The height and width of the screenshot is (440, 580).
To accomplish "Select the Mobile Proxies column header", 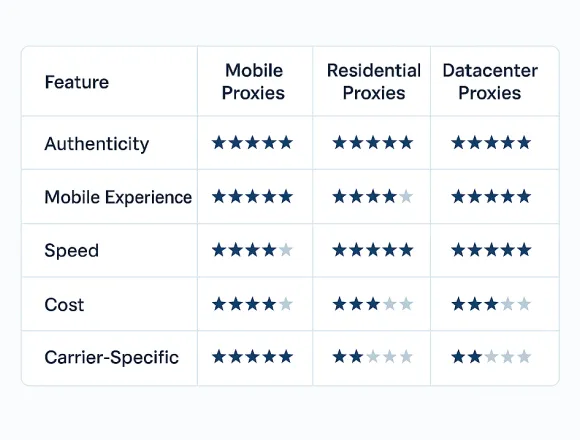I will pyautogui.click(x=254, y=81).
